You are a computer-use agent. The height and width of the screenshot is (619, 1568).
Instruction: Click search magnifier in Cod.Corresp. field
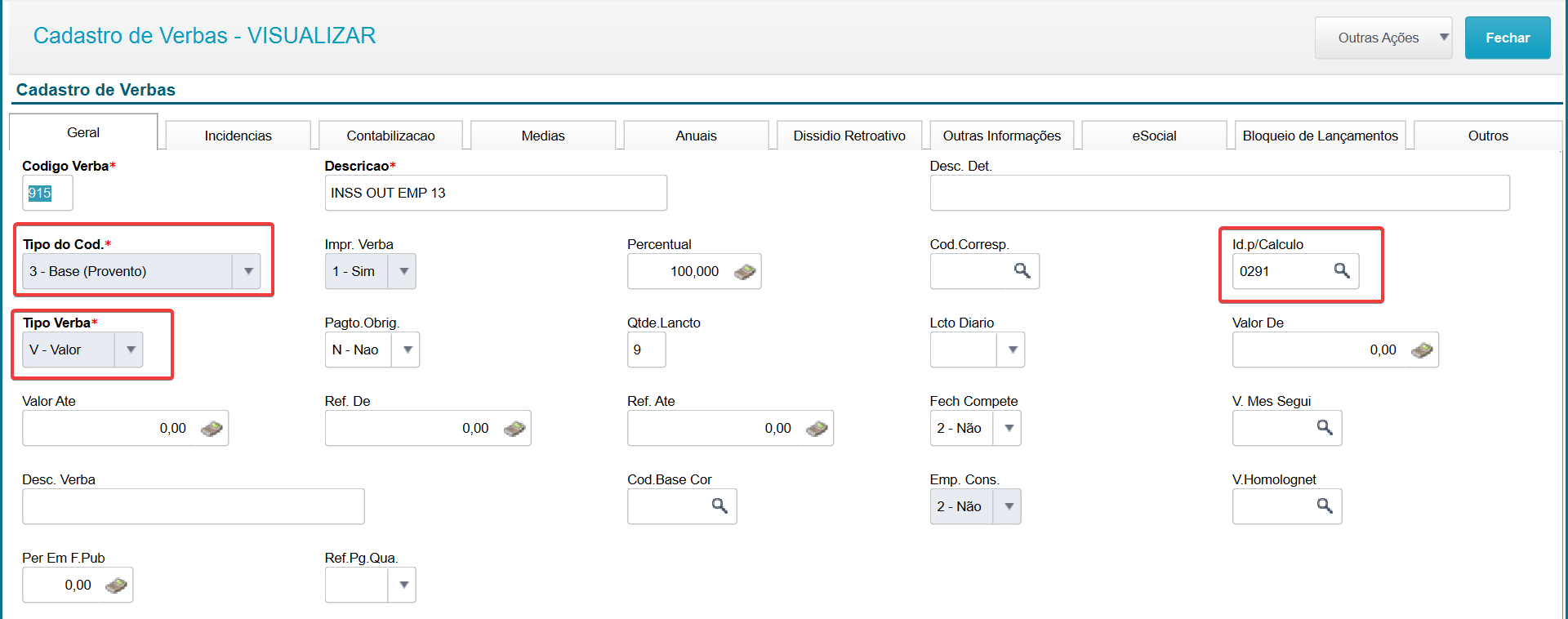pos(1022,270)
